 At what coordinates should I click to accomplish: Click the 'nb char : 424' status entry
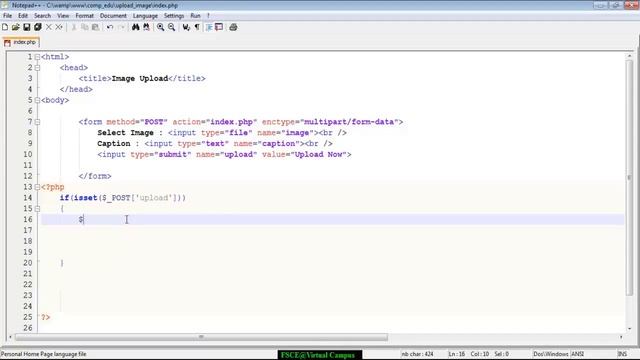[x=417, y=354]
